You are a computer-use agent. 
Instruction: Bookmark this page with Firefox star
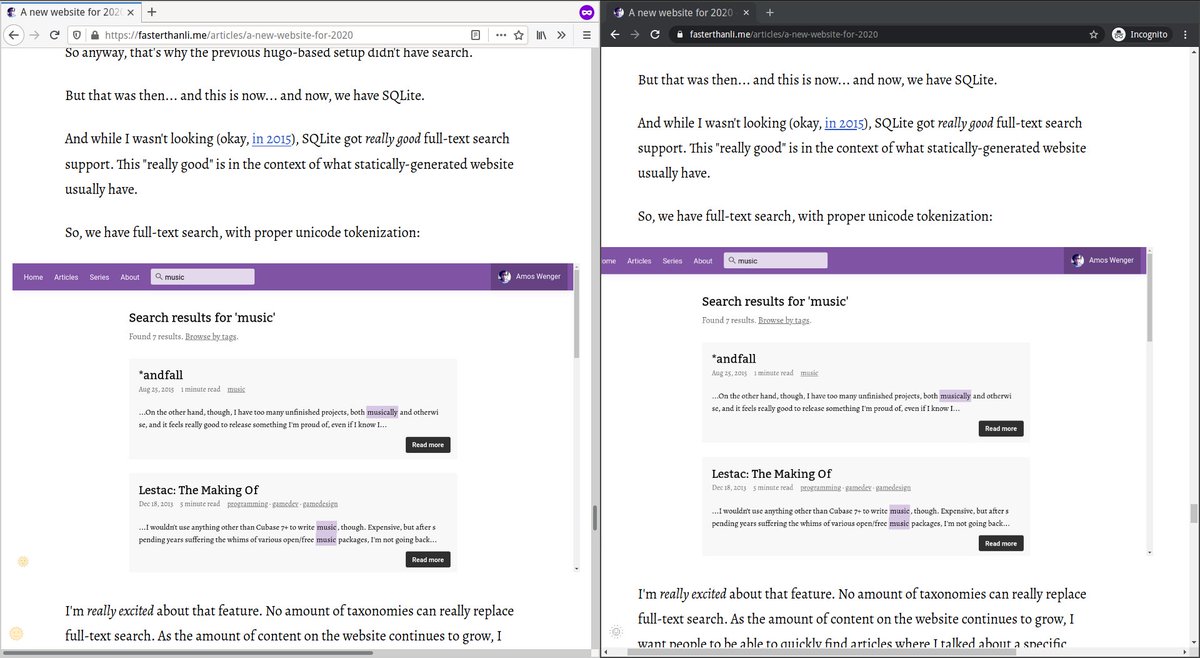[x=519, y=35]
